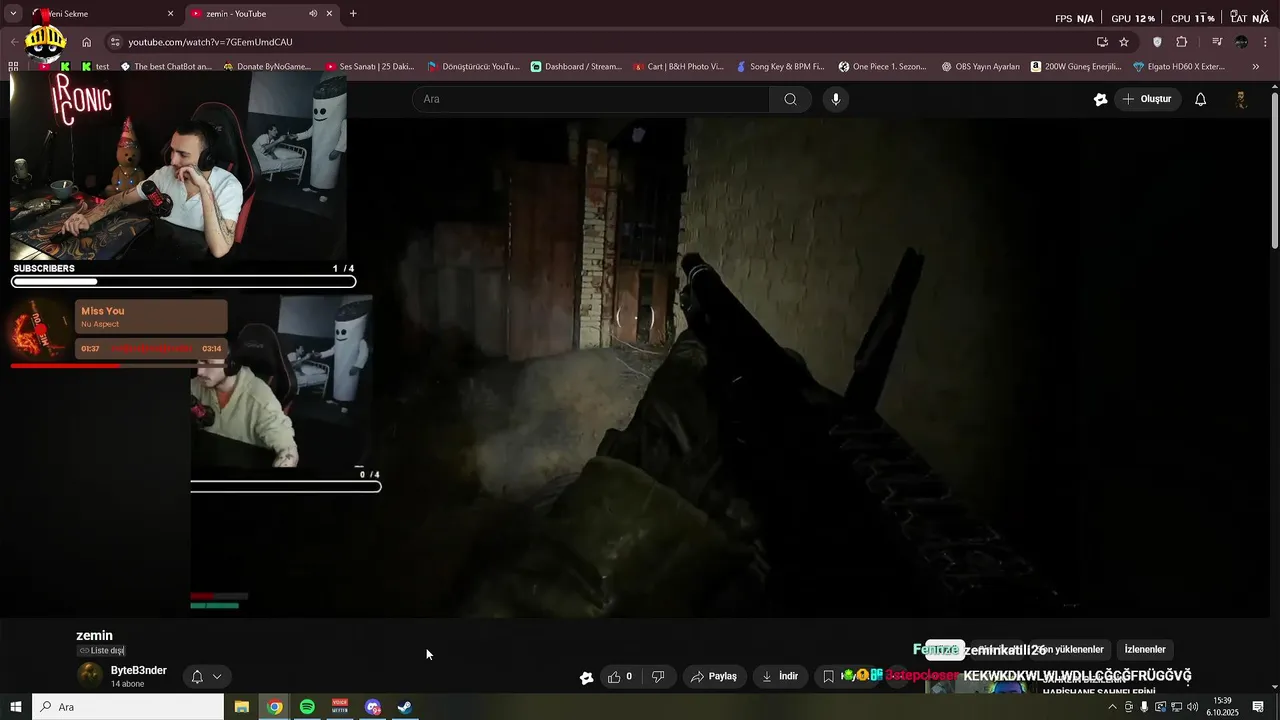Image resolution: width=1280 pixels, height=720 pixels.
Task: Open YouTube notifications bell
Action: pos(1201,99)
